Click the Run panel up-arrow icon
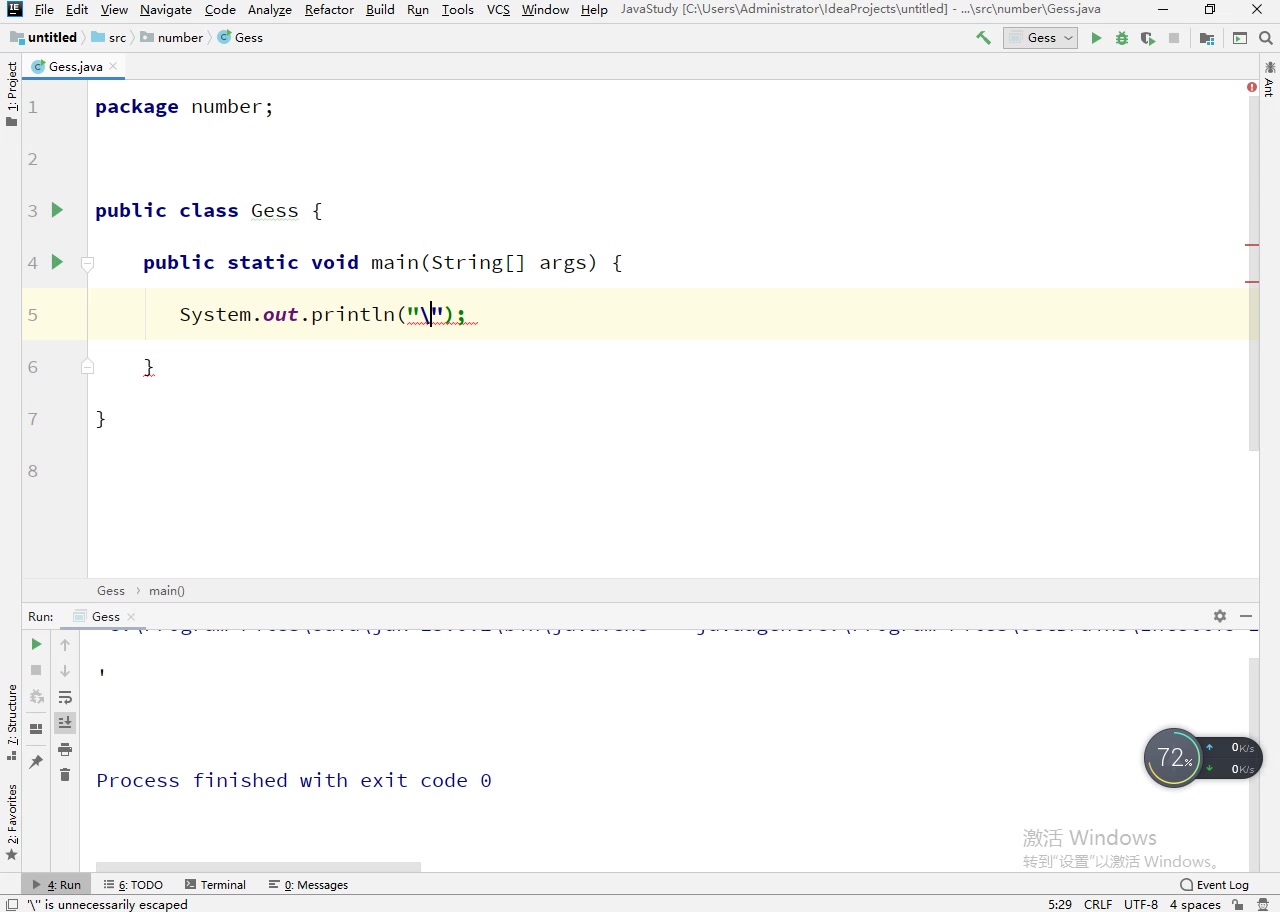1280x912 pixels. pos(65,644)
